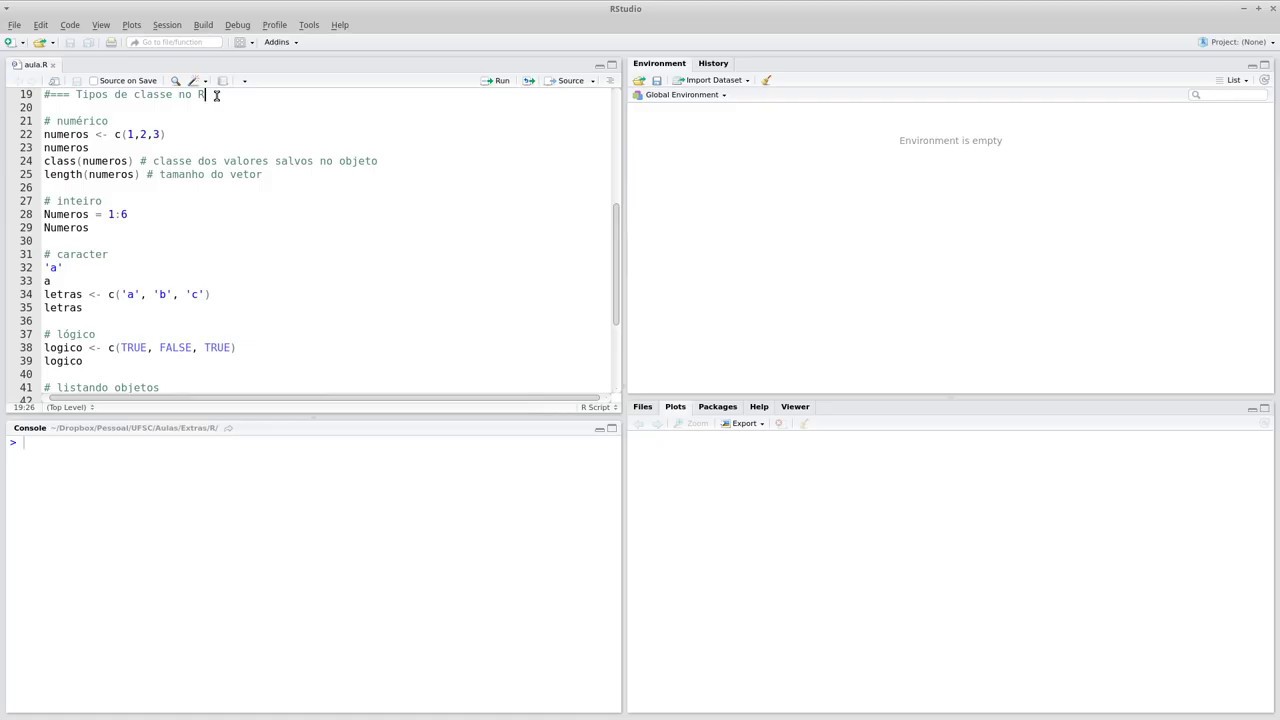Open the Global Environment dropdown
Viewport: 1280px width, 720px height.
[x=680, y=95]
